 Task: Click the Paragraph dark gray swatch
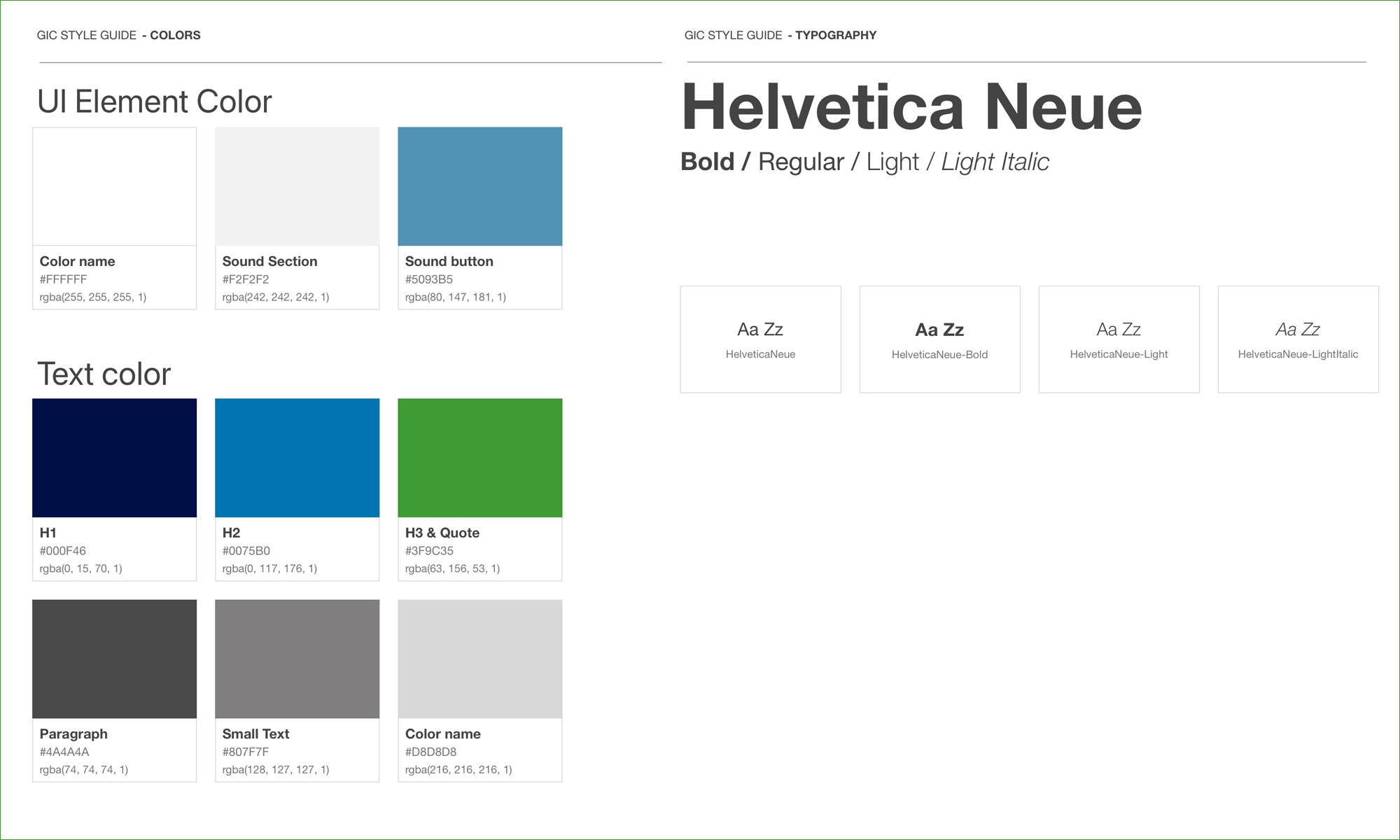point(114,659)
